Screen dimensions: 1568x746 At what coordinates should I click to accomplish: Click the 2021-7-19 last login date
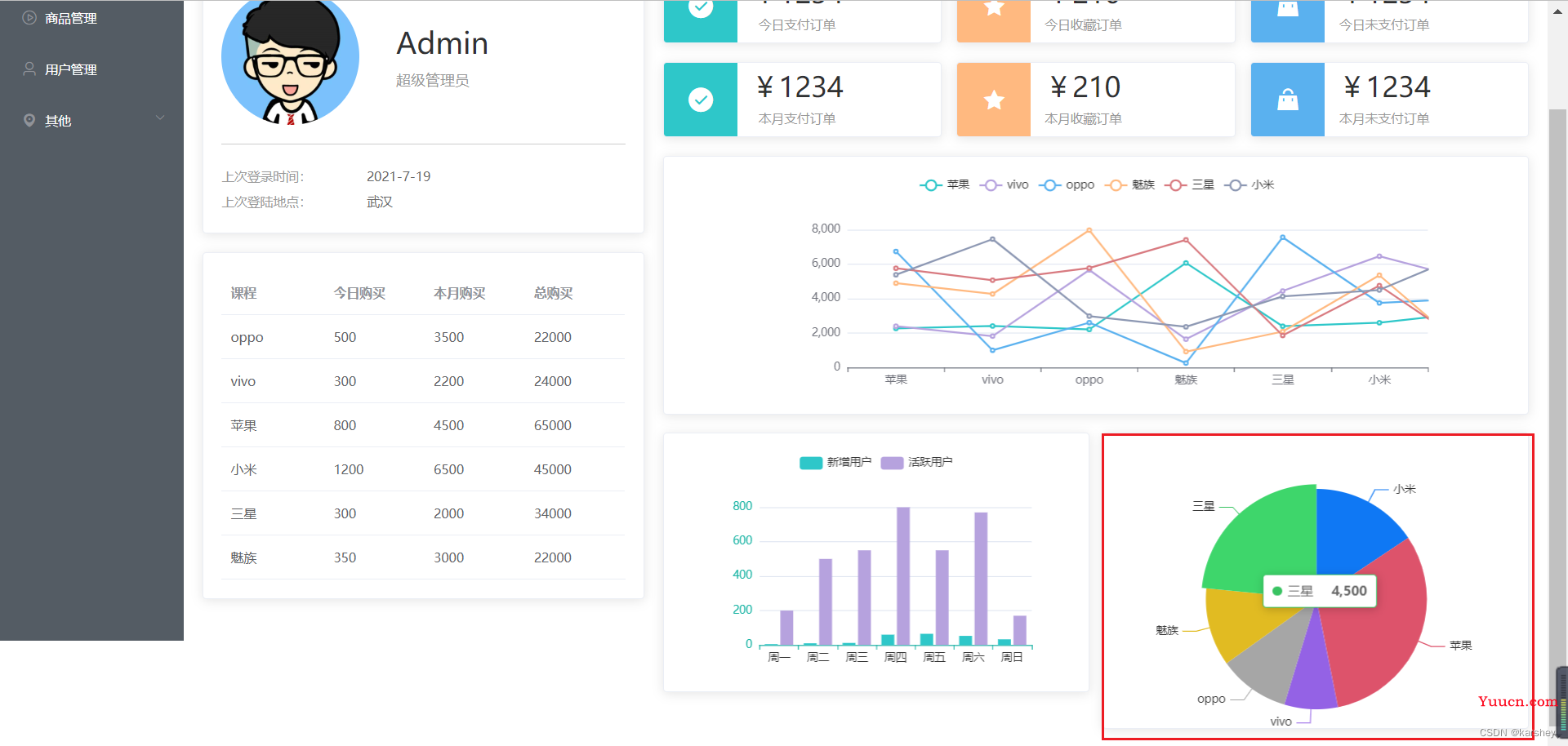[x=399, y=176]
